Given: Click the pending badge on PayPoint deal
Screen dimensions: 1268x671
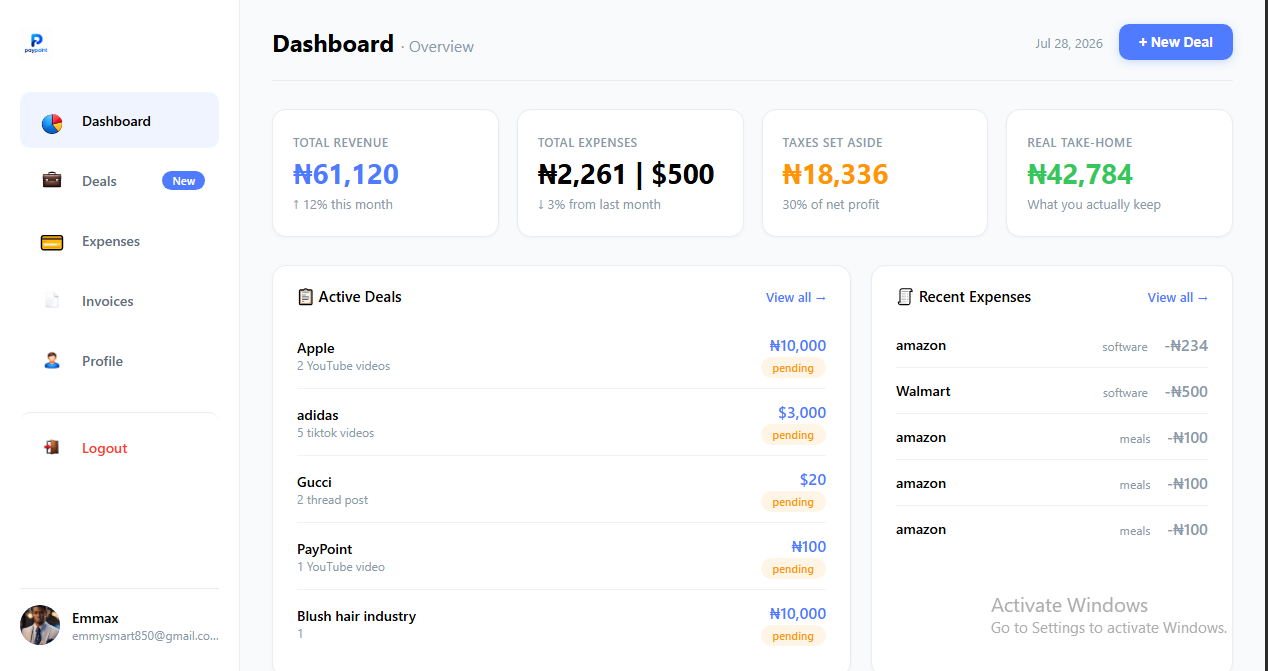Looking at the screenshot, I should tap(793, 569).
